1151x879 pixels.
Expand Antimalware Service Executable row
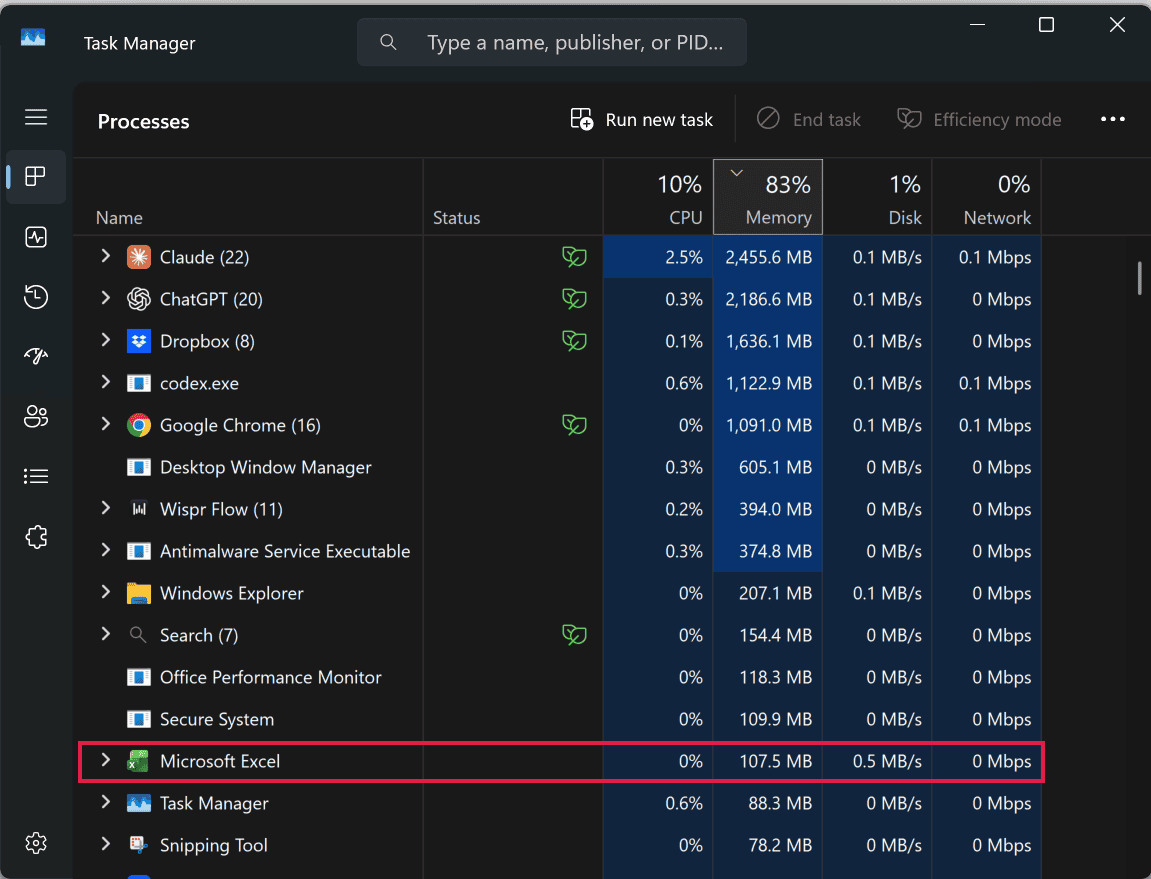click(x=106, y=549)
